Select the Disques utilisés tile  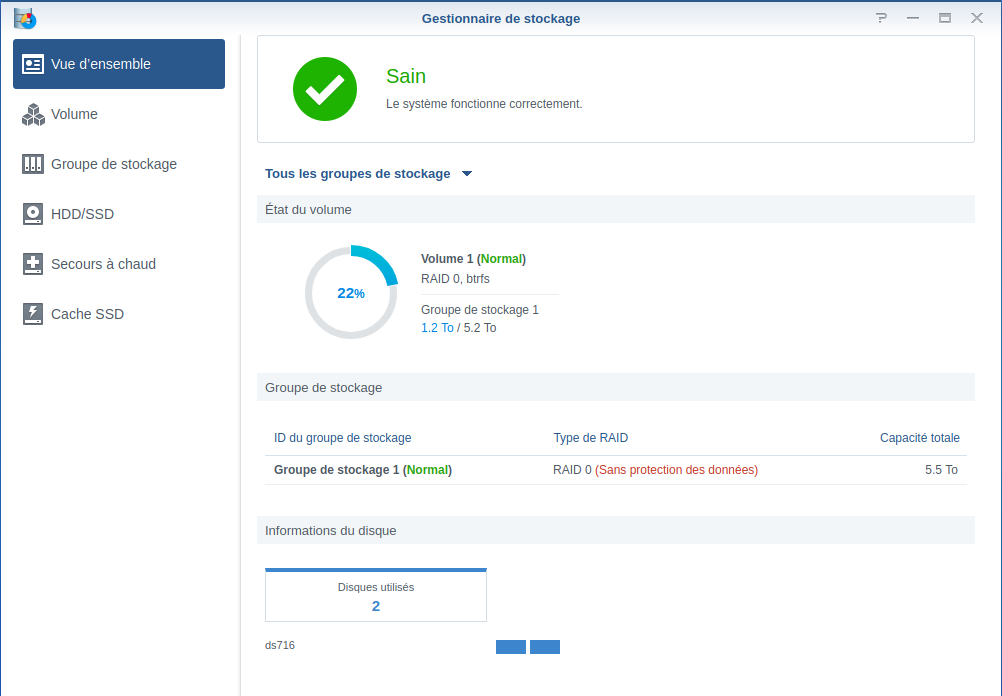[376, 595]
